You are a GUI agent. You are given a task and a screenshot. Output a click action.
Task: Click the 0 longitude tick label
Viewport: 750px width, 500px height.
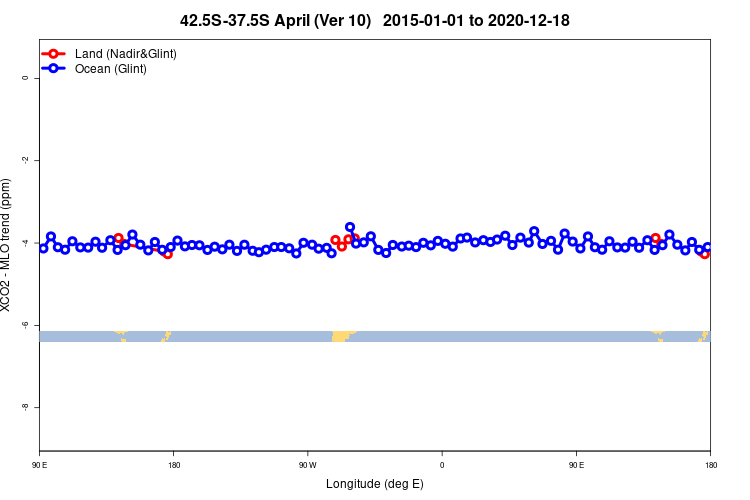pyautogui.click(x=442, y=465)
